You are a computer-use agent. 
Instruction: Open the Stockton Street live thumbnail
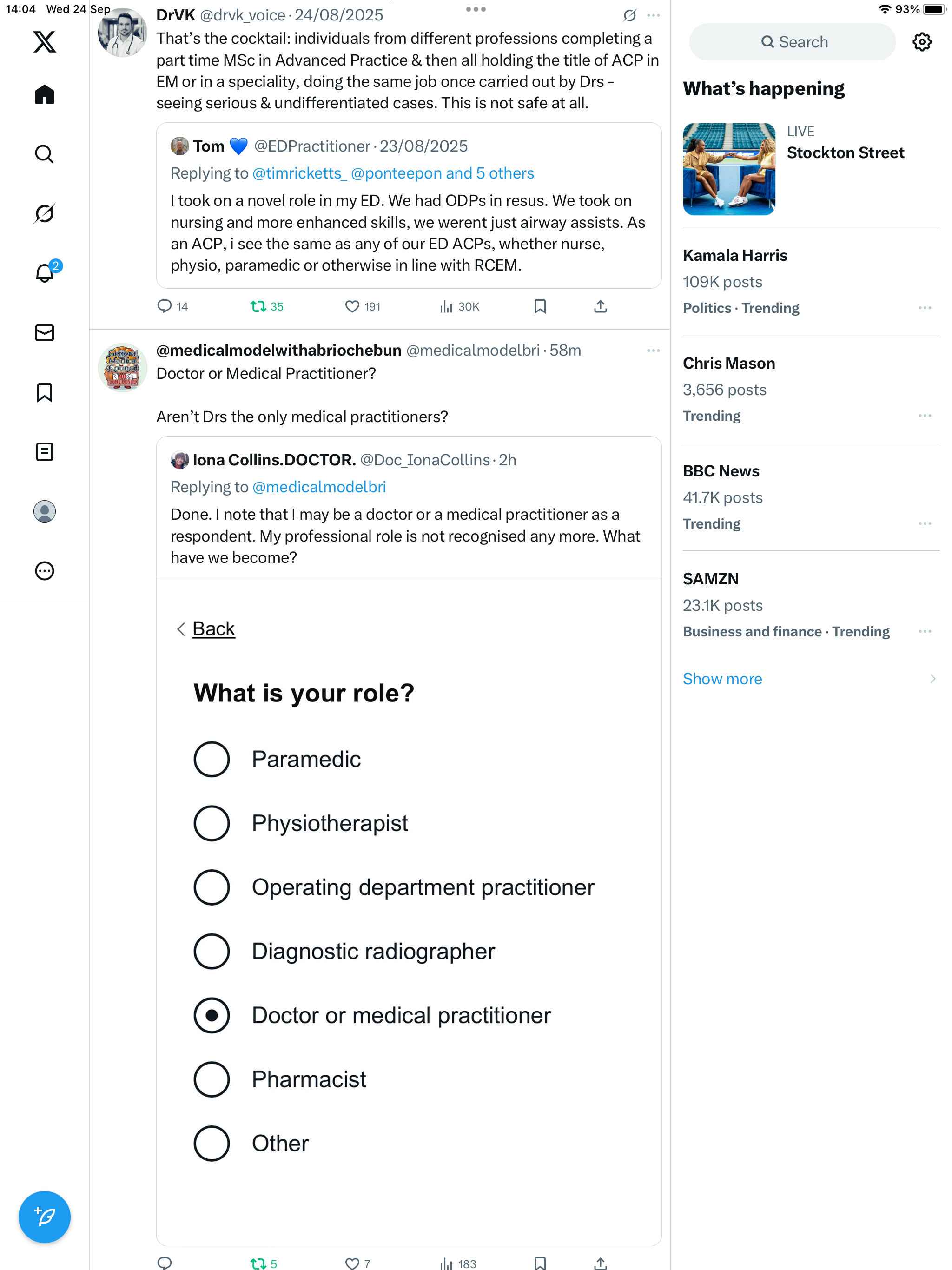(728, 169)
